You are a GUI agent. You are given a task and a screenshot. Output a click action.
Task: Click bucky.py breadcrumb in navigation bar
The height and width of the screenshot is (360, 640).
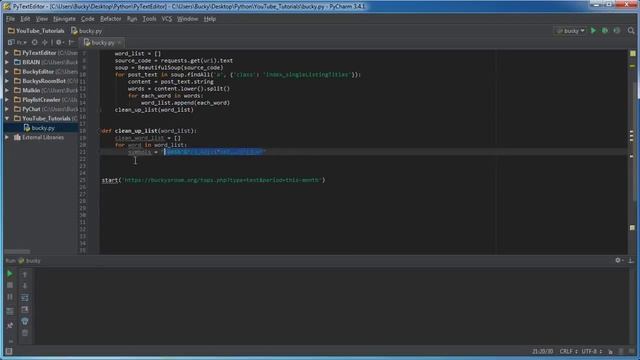pos(87,31)
